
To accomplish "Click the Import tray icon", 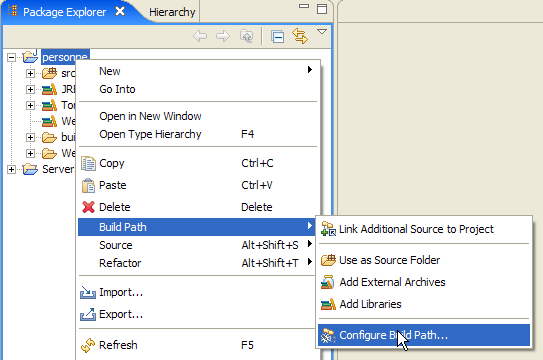I will [x=88, y=292].
